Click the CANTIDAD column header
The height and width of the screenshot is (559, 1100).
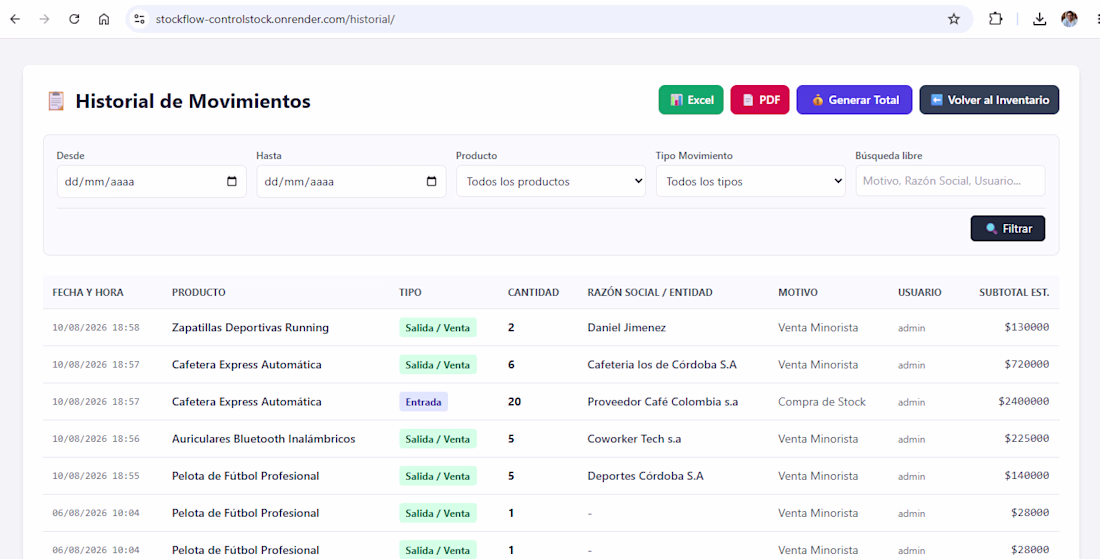(x=533, y=292)
